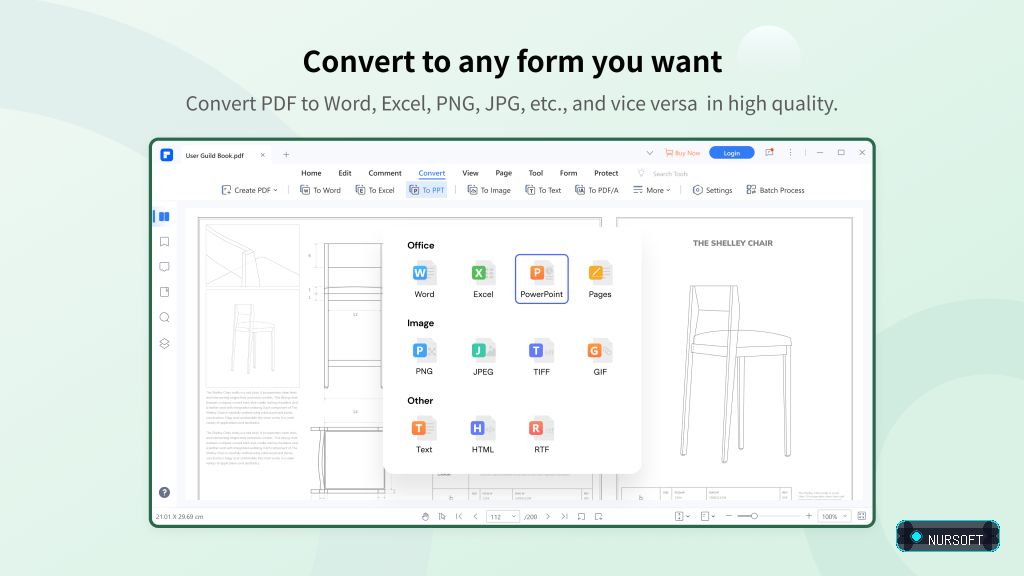The image size is (1024, 576).
Task: Go to the previous page
Action: (x=475, y=517)
